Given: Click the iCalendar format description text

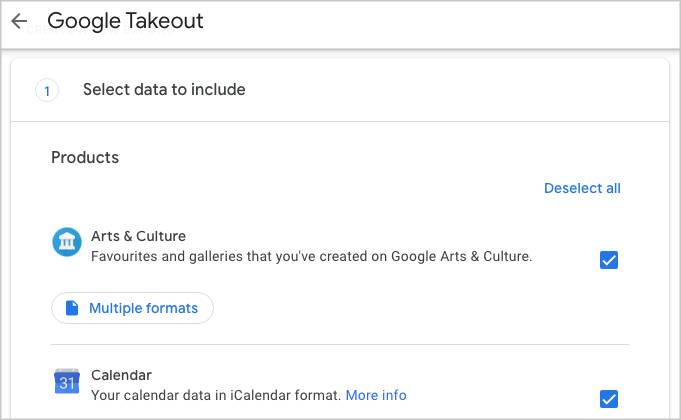Looking at the screenshot, I should (215, 395).
